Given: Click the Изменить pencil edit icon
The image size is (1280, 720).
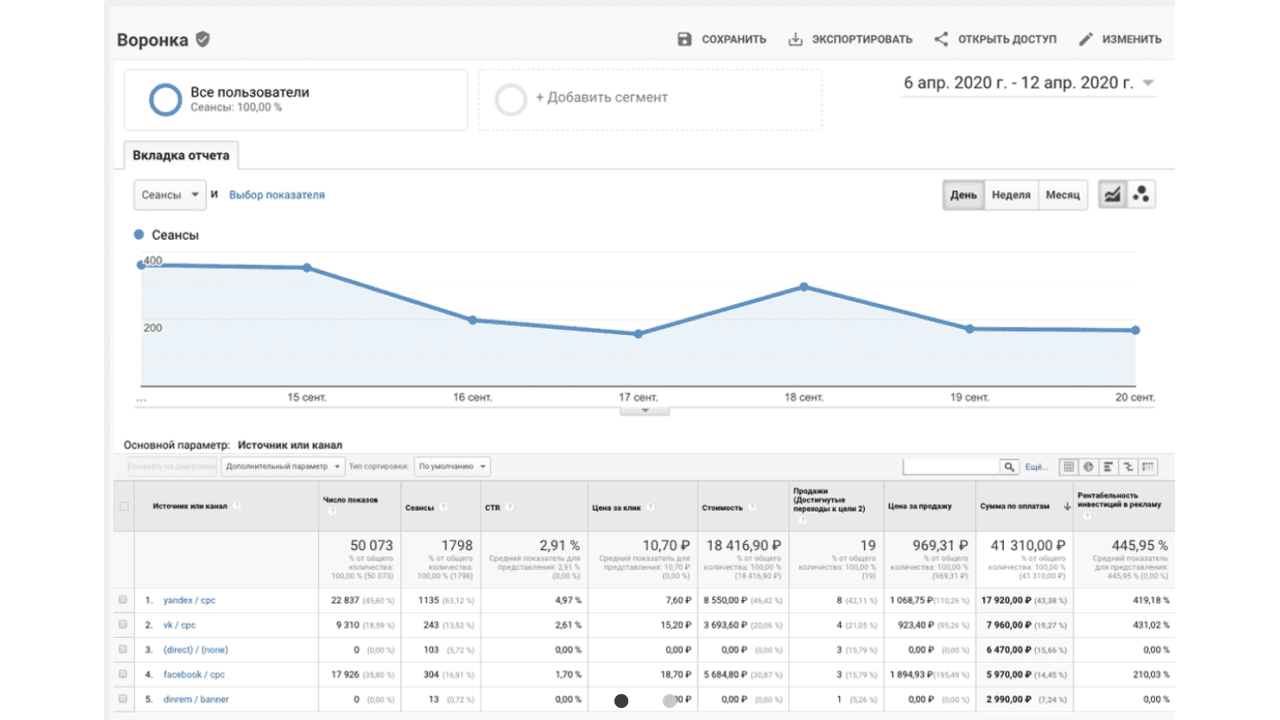Looking at the screenshot, I should click(x=1086, y=40).
